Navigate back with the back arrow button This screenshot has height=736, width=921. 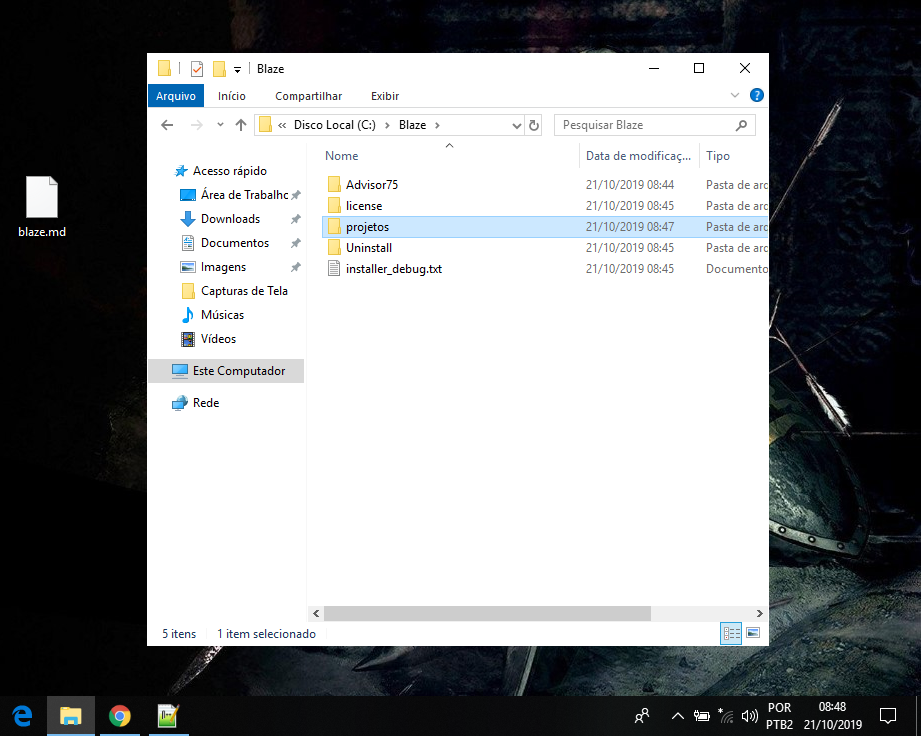click(x=167, y=124)
